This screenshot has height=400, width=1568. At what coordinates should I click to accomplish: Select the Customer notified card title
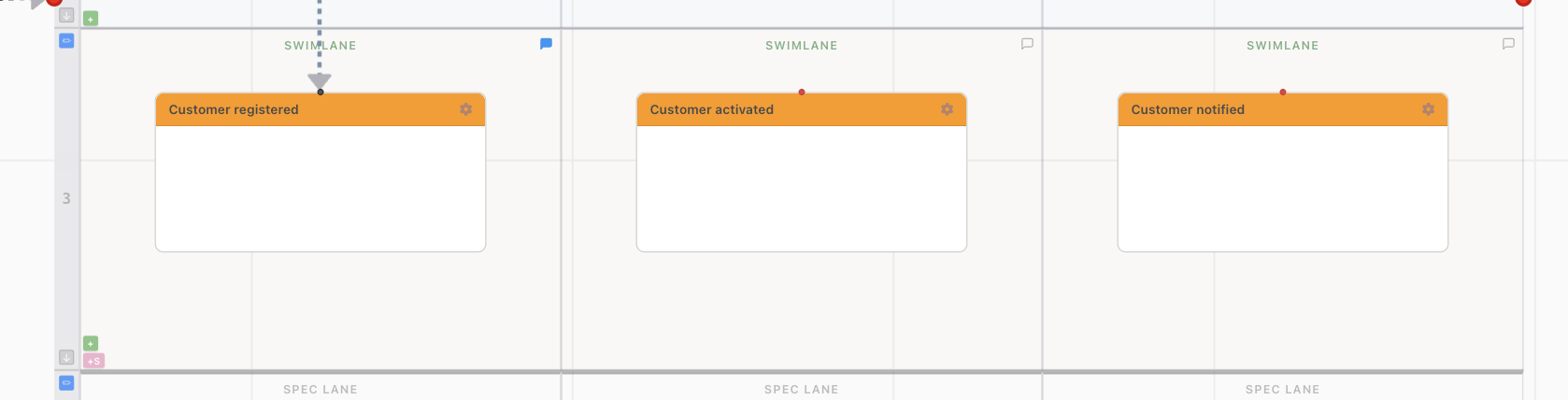[x=1188, y=109]
